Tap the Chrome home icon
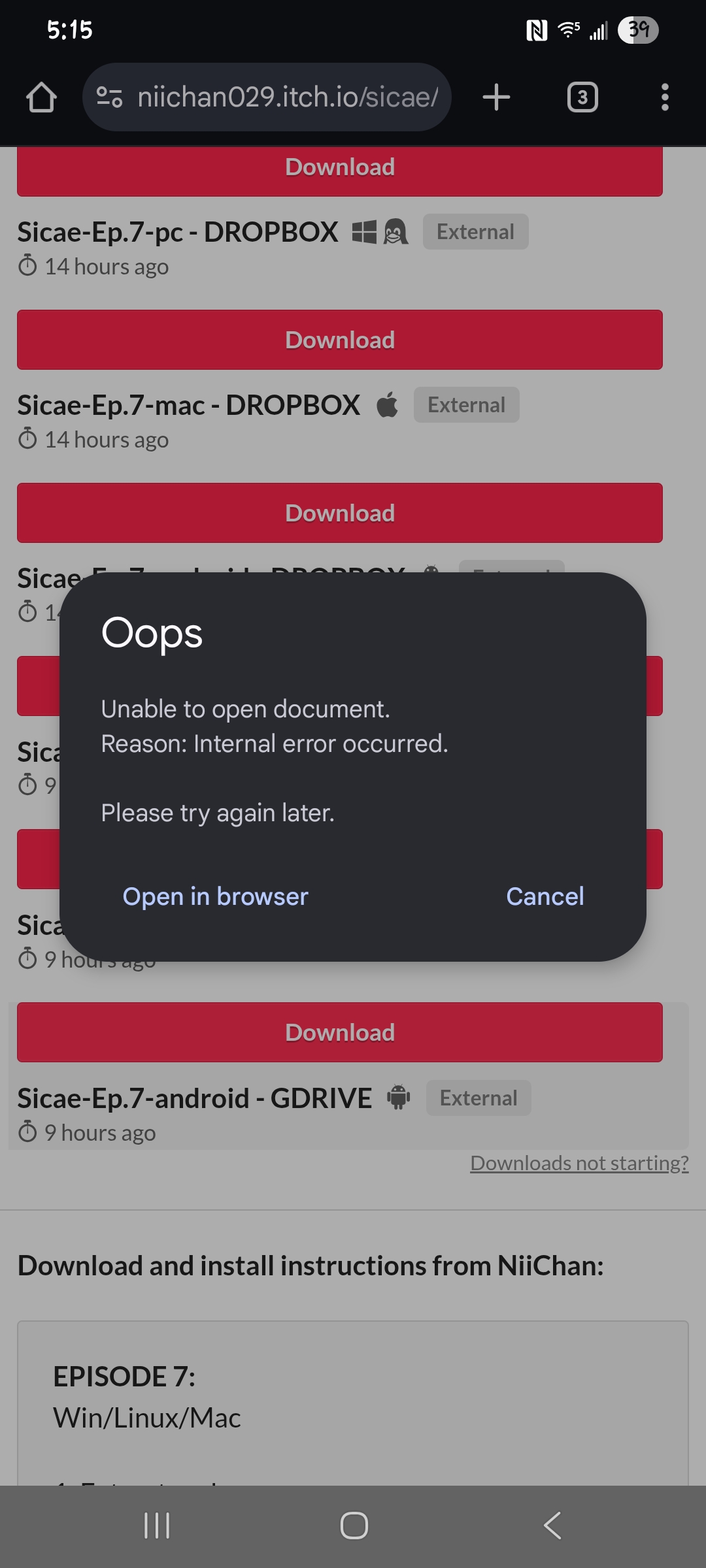 coord(41,97)
